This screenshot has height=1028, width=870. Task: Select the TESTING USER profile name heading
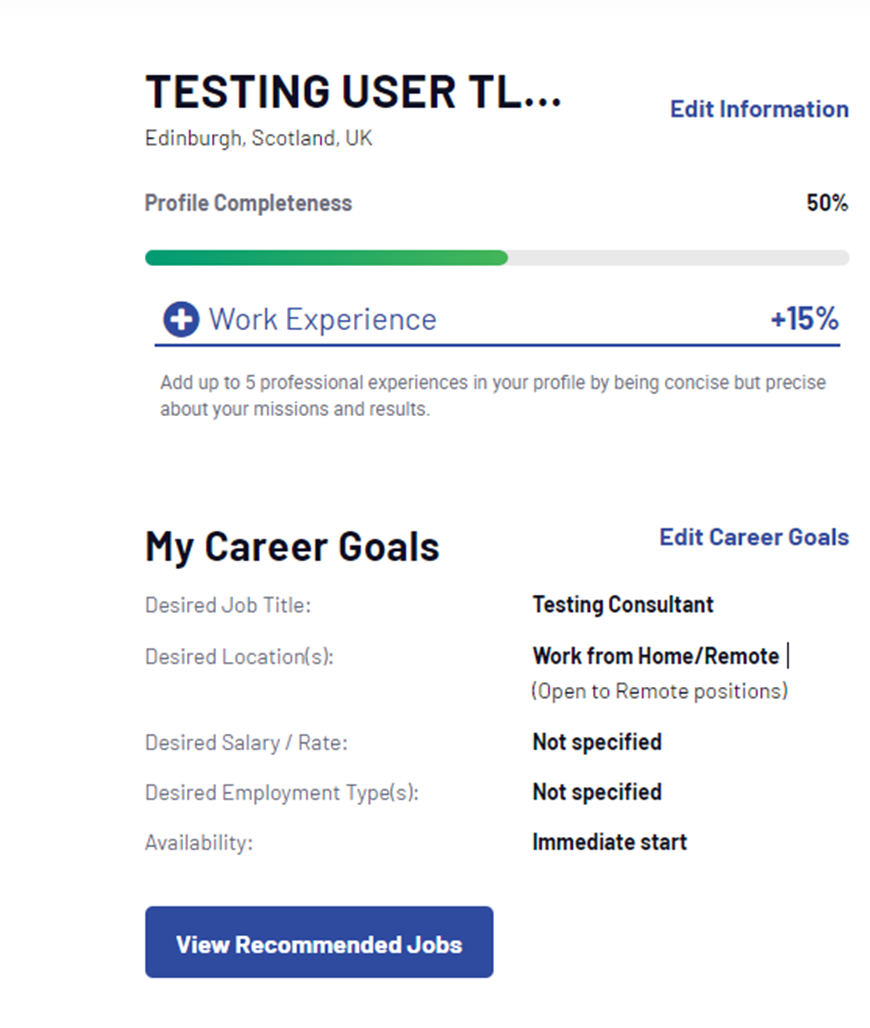pyautogui.click(x=353, y=93)
